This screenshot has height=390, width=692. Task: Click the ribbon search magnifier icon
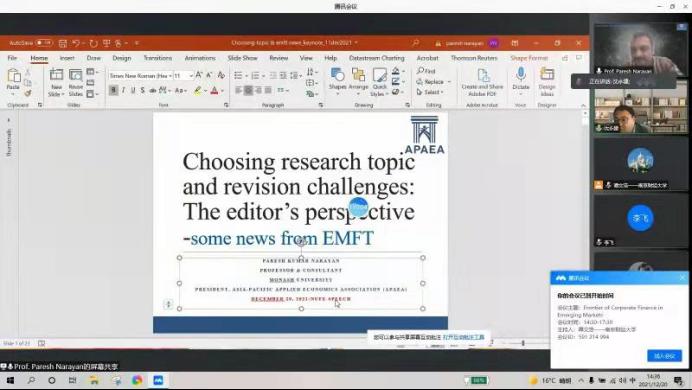(415, 43)
